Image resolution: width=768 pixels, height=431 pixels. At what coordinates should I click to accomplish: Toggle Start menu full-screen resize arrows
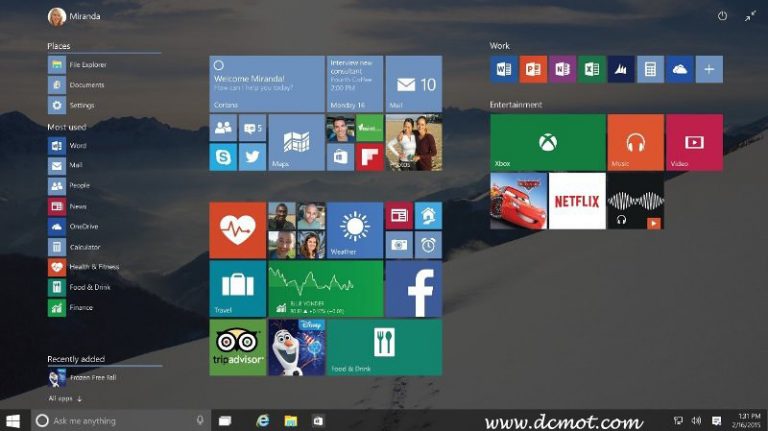750,16
